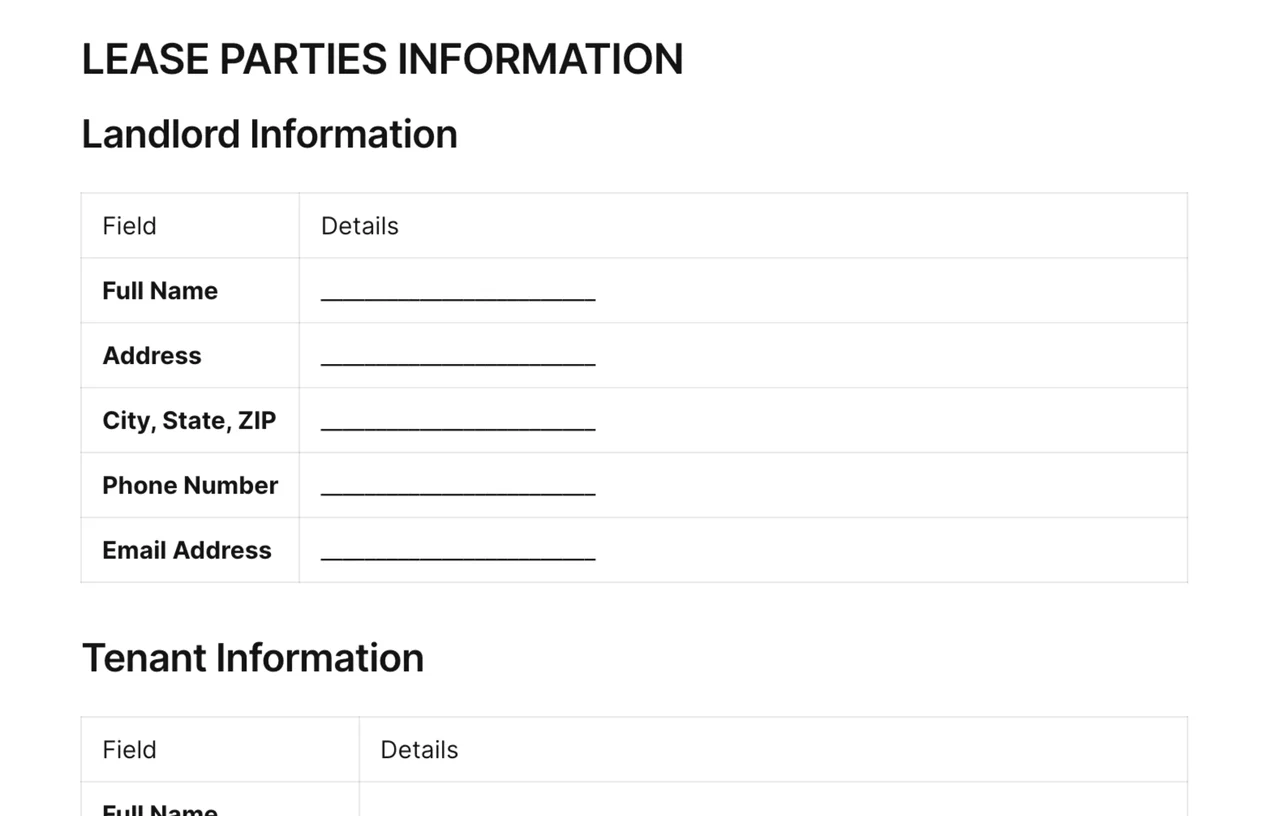This screenshot has height=816, width=1280.
Task: Click the Email Address blank line
Action: coord(458,551)
